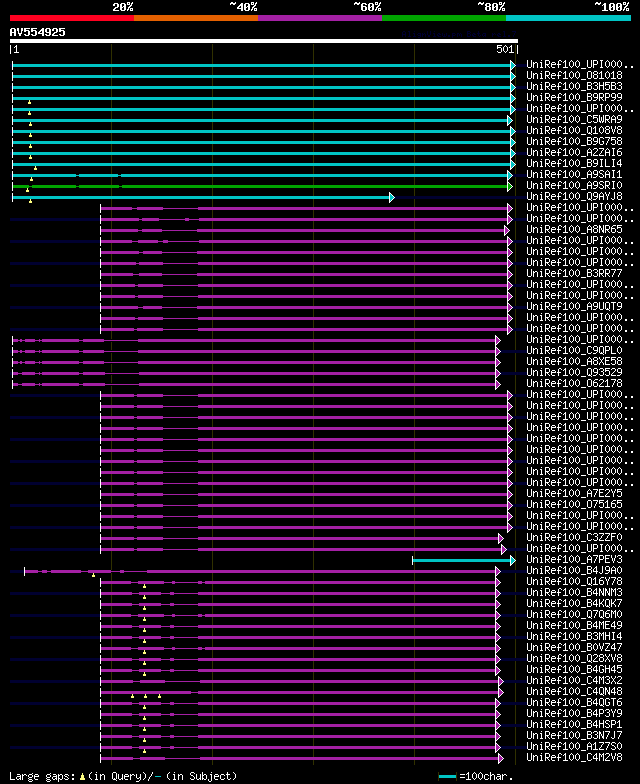Click the green alignment bar for A9SRI0
This screenshot has width=640, height=784.
(x=262, y=186)
